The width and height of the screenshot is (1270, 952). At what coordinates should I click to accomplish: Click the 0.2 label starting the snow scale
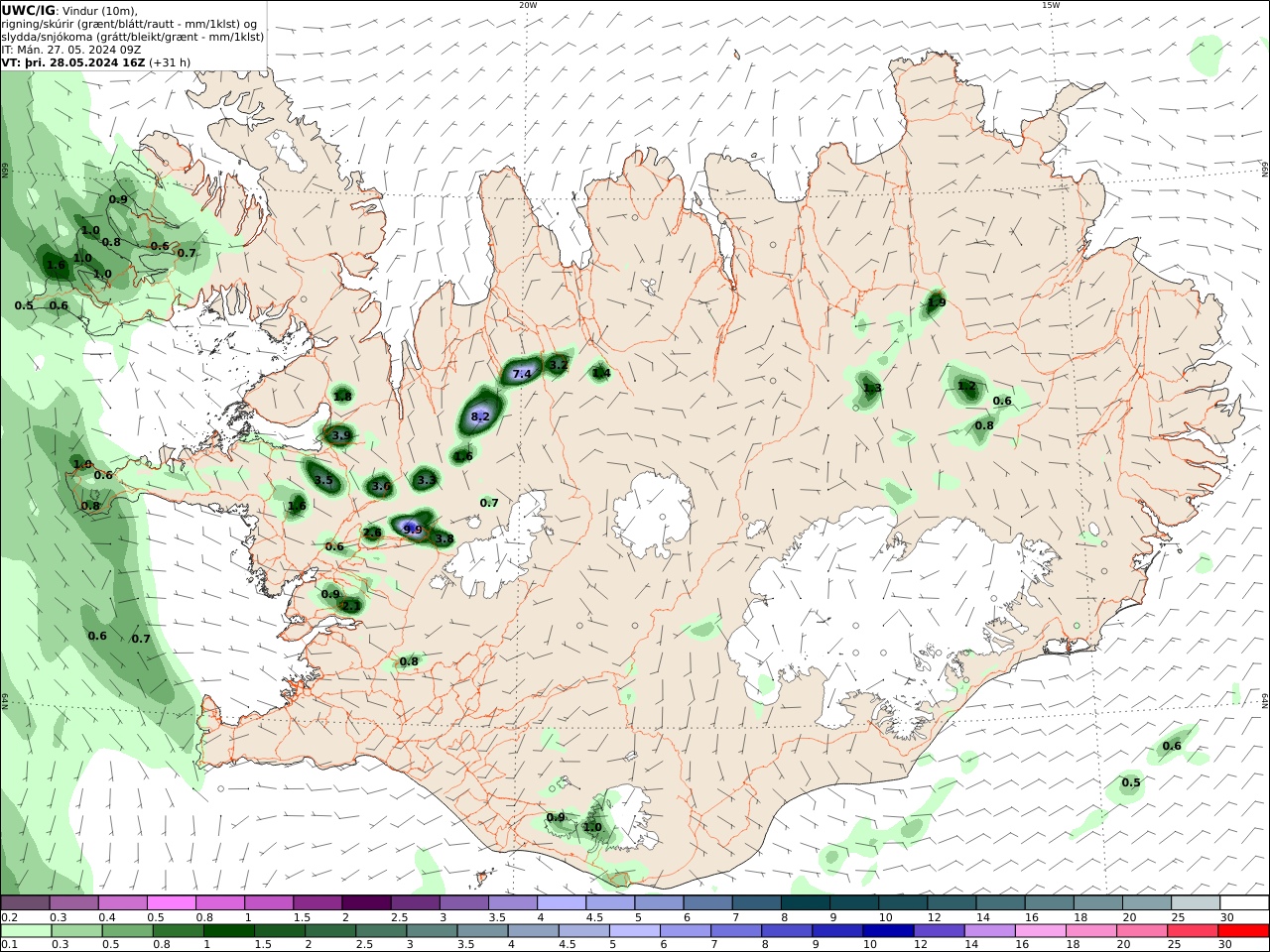(8, 917)
